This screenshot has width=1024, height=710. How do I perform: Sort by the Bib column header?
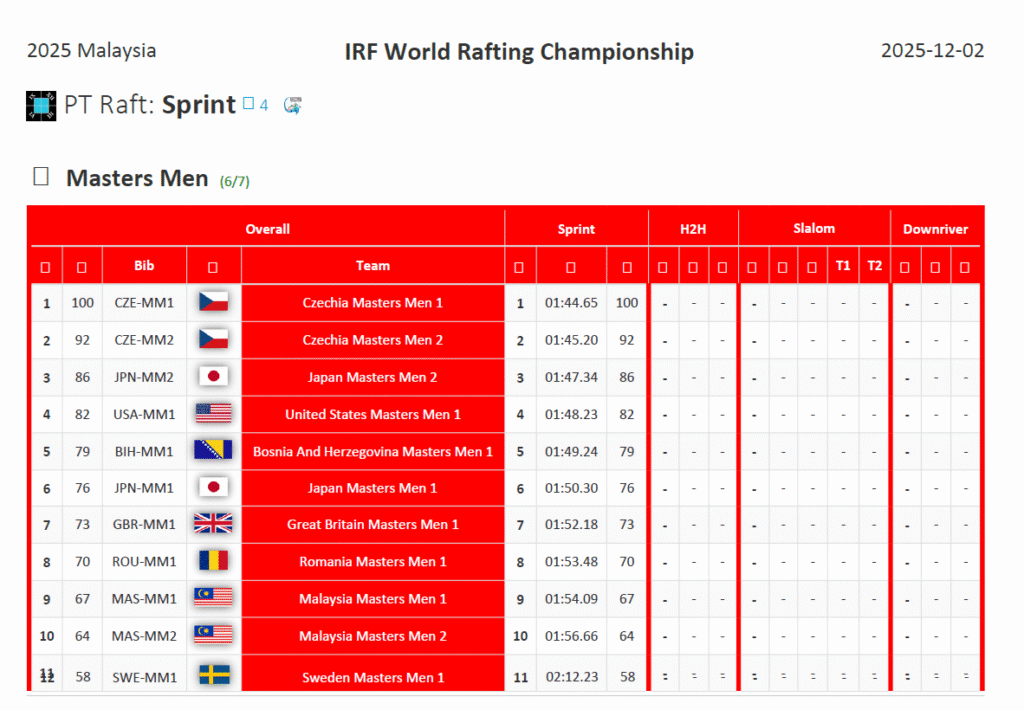pyautogui.click(x=144, y=266)
